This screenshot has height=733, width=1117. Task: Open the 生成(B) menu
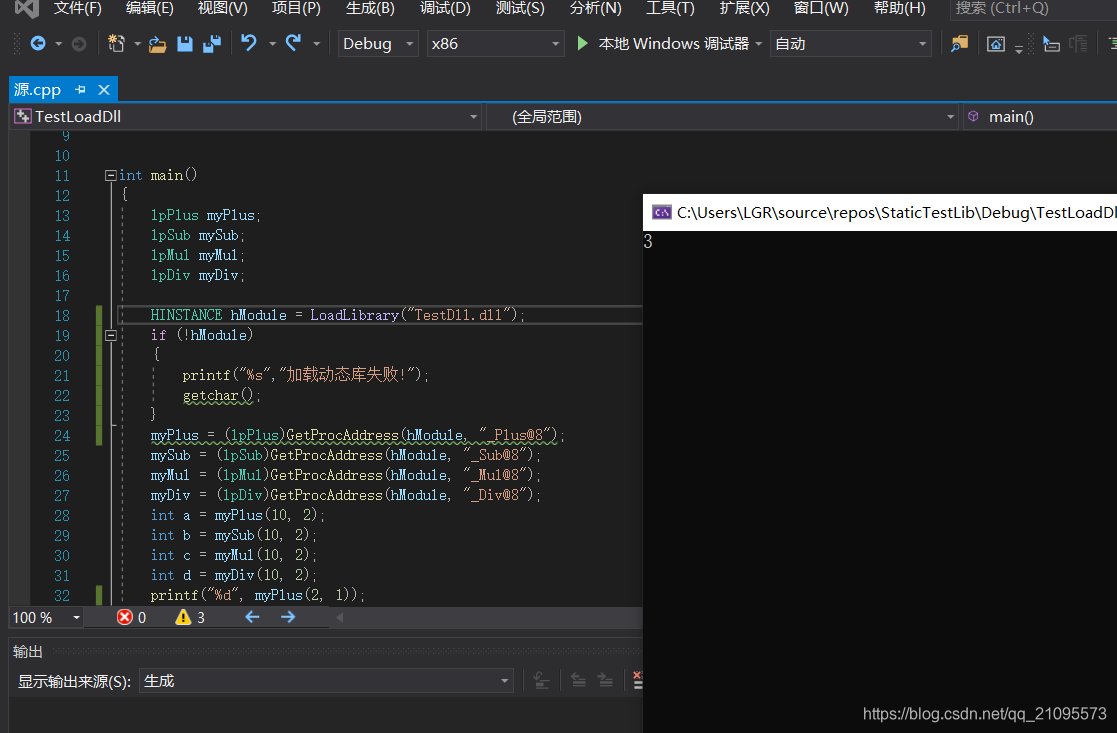(369, 9)
